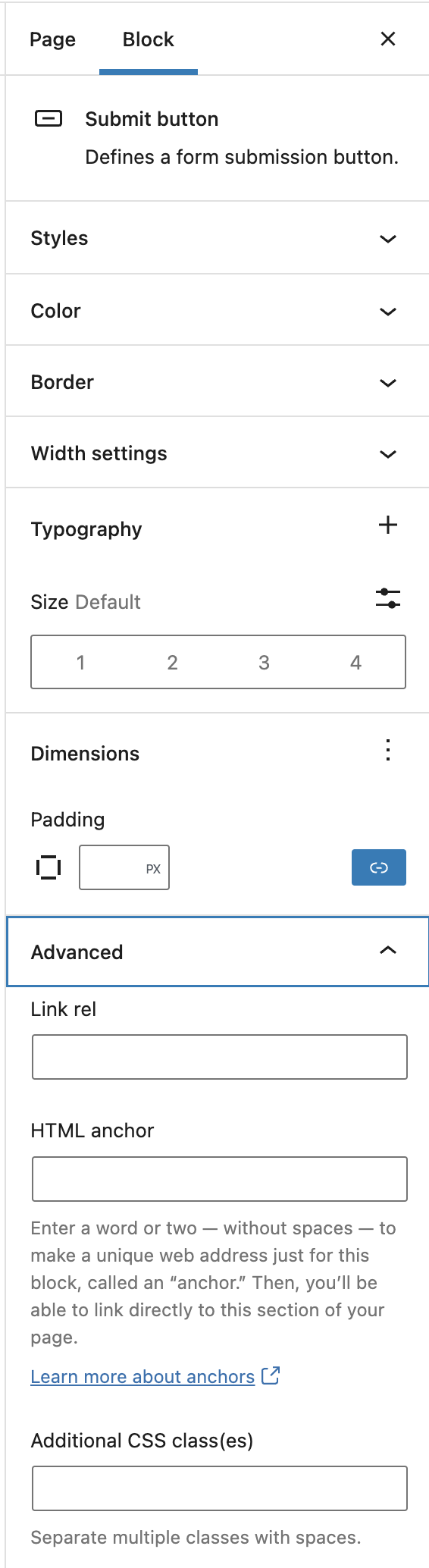Viewport: 429px width, 1568px height.
Task: Switch to the Page tab
Action: 53,39
